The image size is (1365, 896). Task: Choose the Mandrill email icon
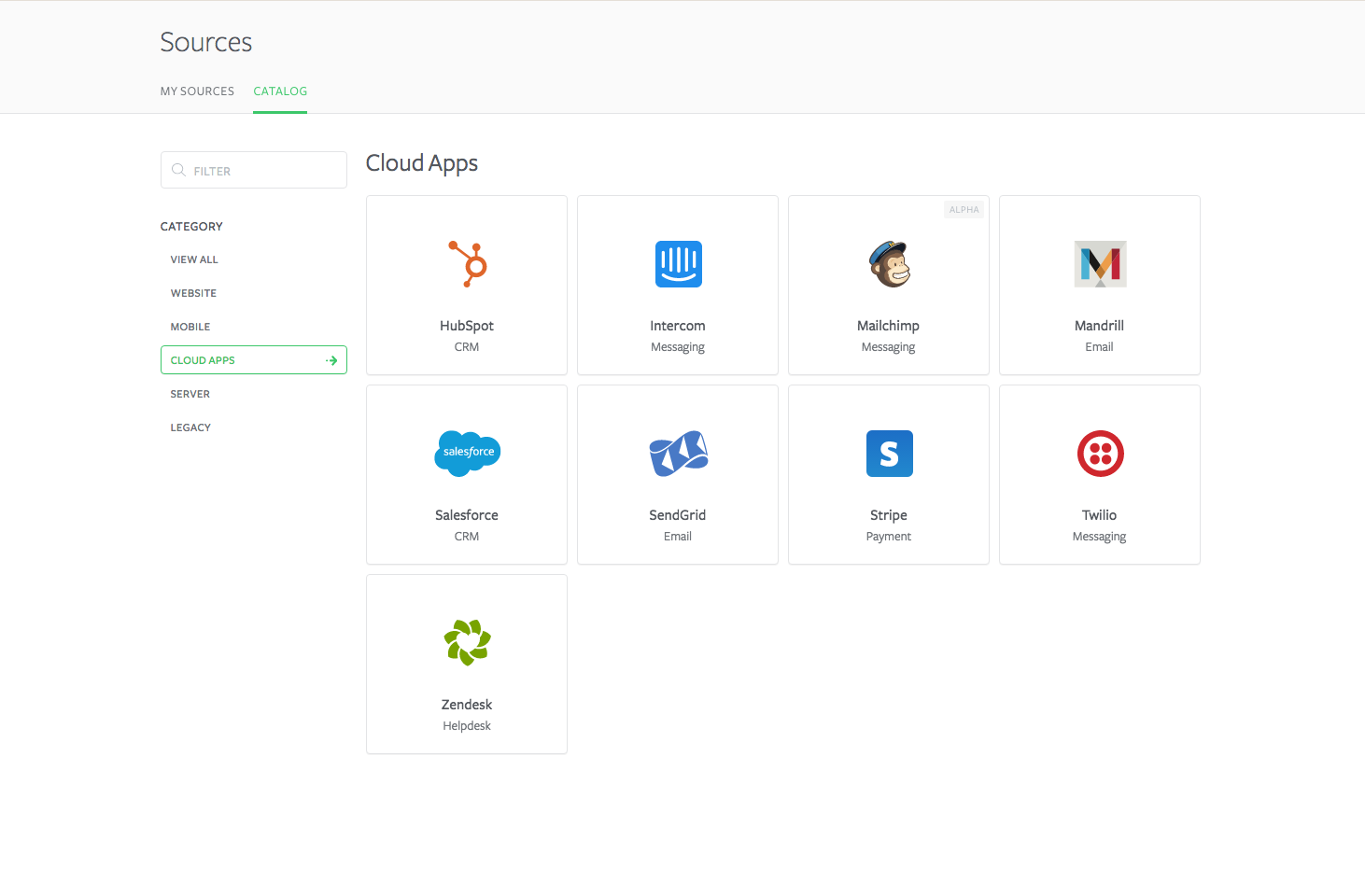[1100, 264]
